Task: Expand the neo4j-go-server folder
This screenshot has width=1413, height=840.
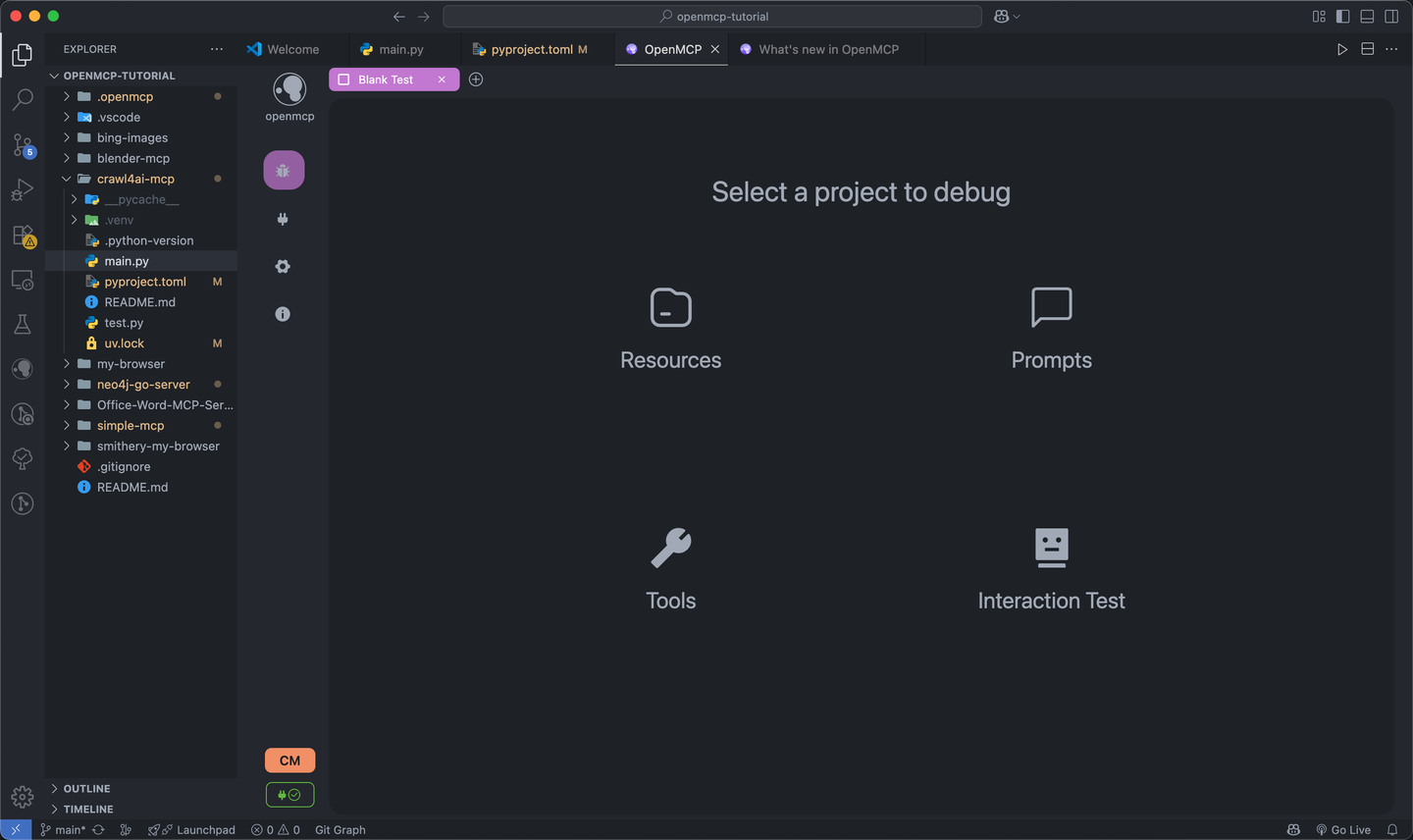Action: point(141,385)
